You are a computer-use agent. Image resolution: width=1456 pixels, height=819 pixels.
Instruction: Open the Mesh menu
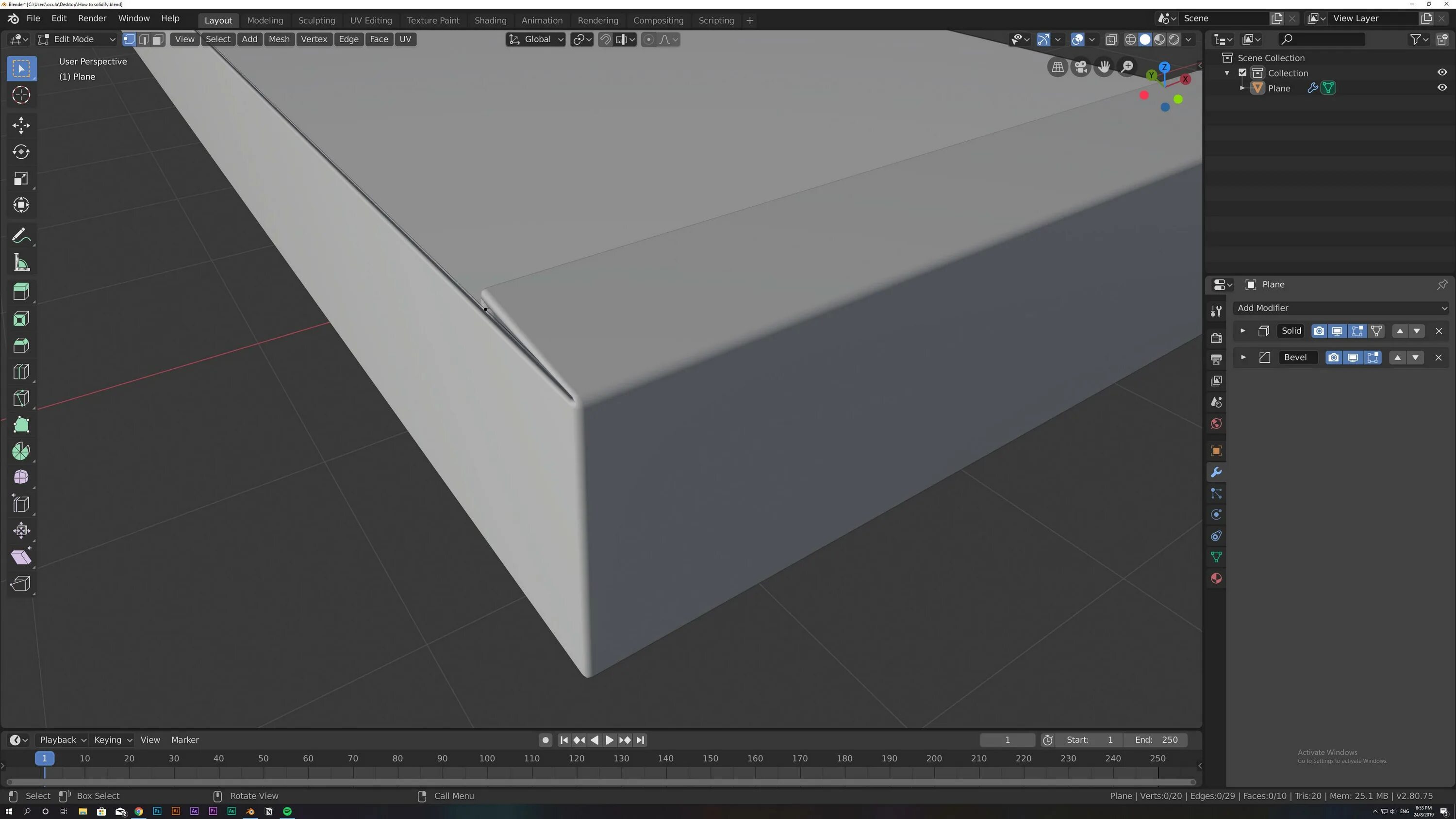[x=279, y=39]
